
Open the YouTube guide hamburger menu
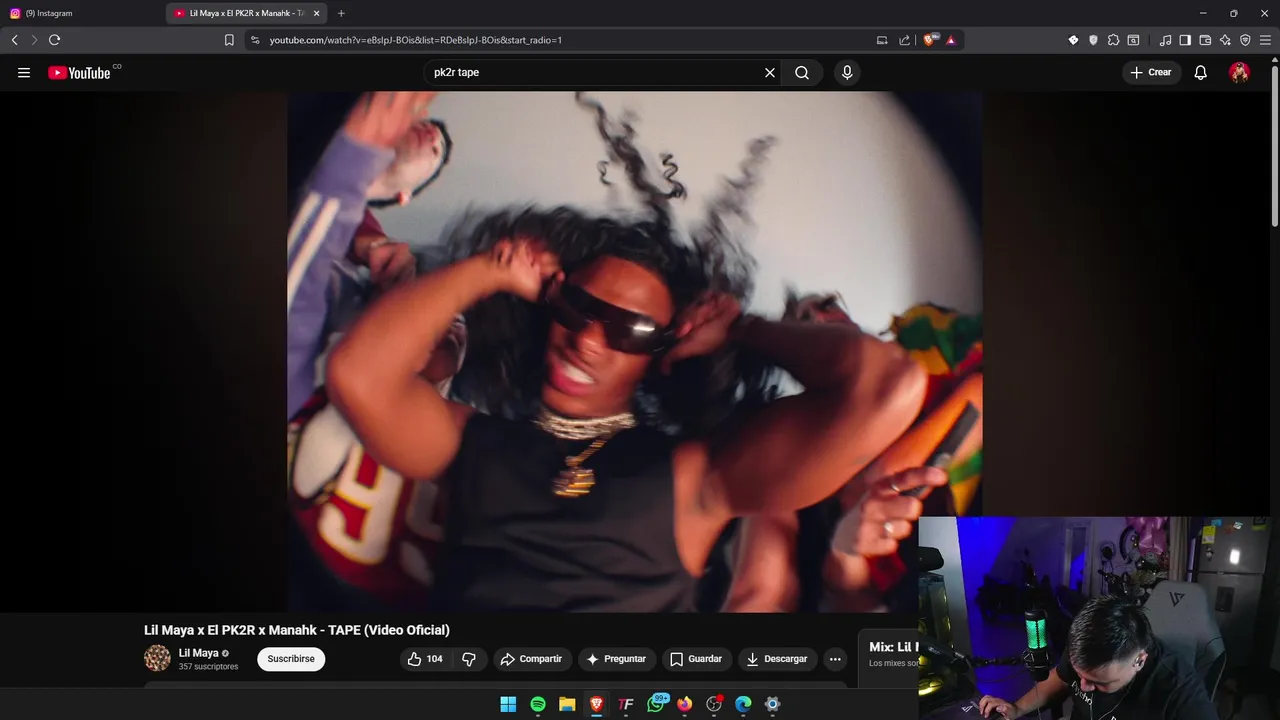point(24,73)
